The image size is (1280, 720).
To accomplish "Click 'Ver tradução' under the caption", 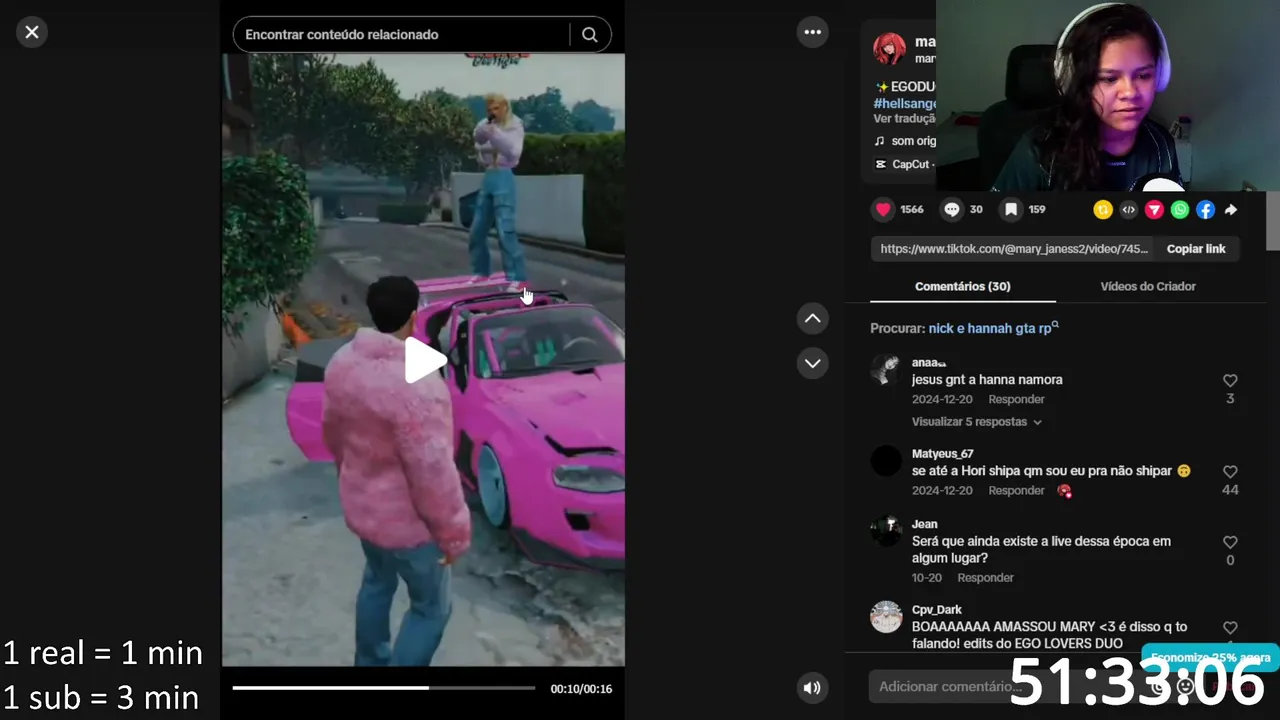I will coord(905,119).
